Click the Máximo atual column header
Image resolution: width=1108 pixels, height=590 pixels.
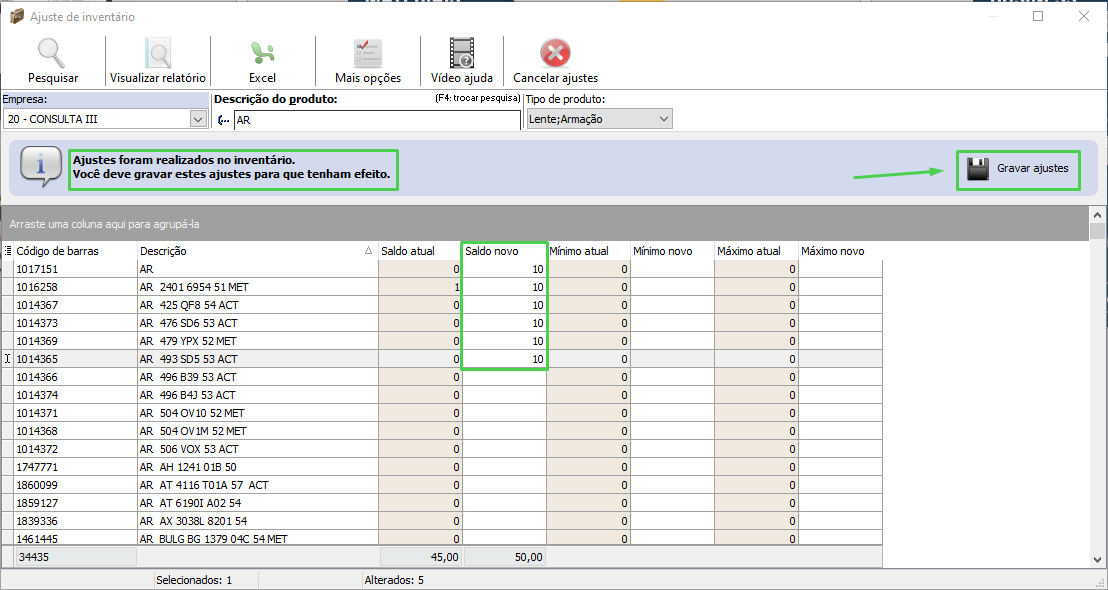[x=756, y=251]
